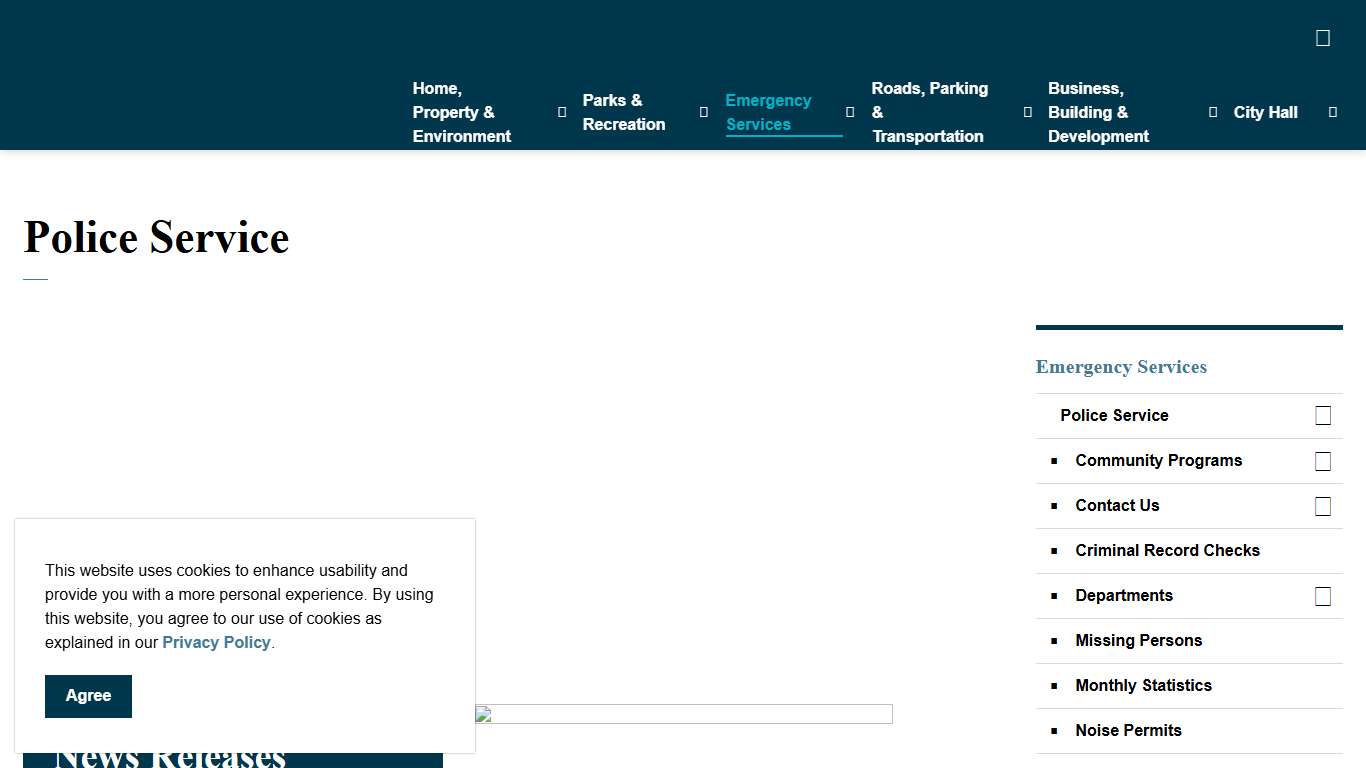Open the Parks & Recreation menu item

point(623,112)
